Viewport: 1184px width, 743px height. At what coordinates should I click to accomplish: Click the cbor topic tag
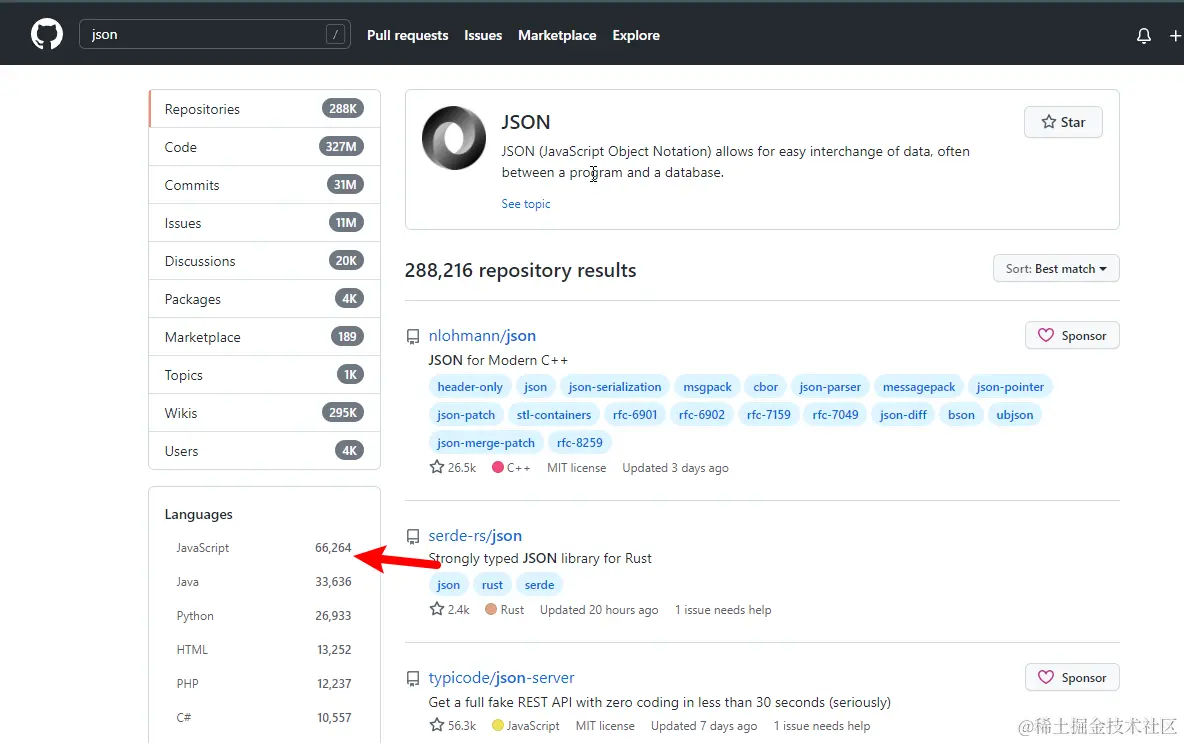pos(766,387)
